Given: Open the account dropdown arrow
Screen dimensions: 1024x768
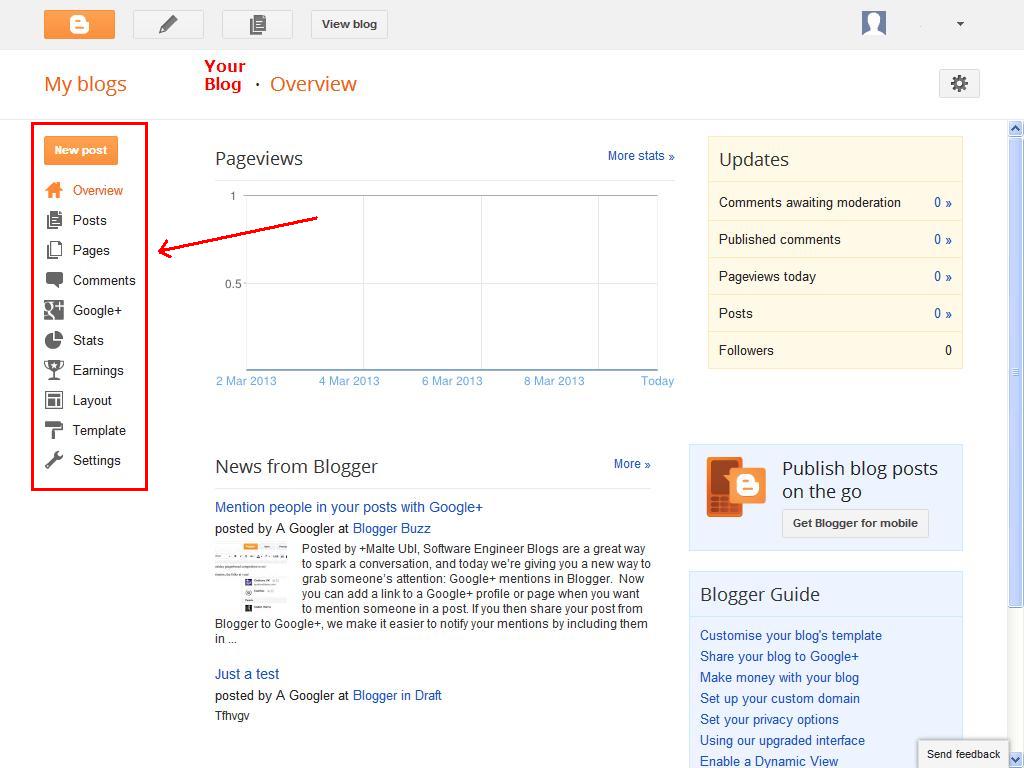Looking at the screenshot, I should 960,24.
